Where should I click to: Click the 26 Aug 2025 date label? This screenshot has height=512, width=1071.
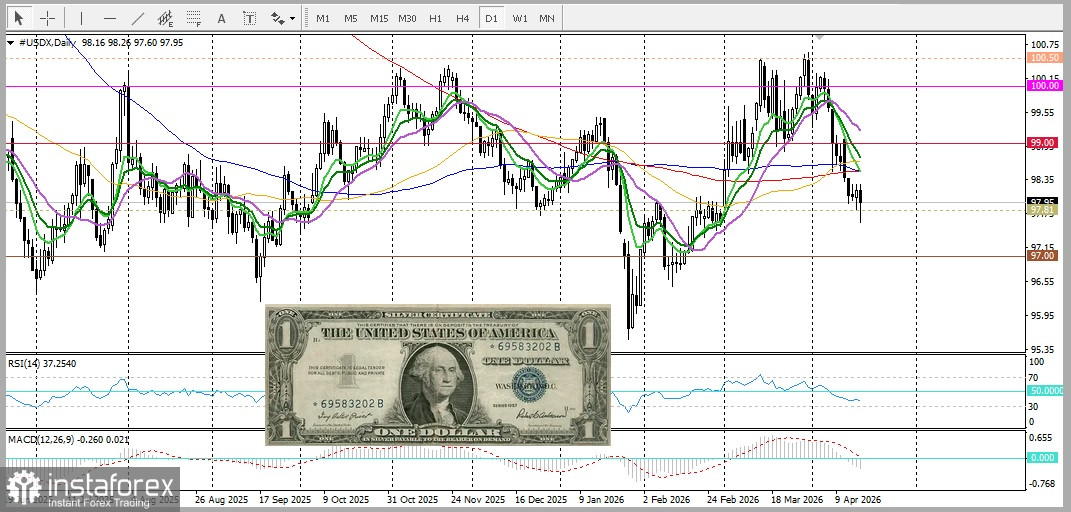pos(219,500)
